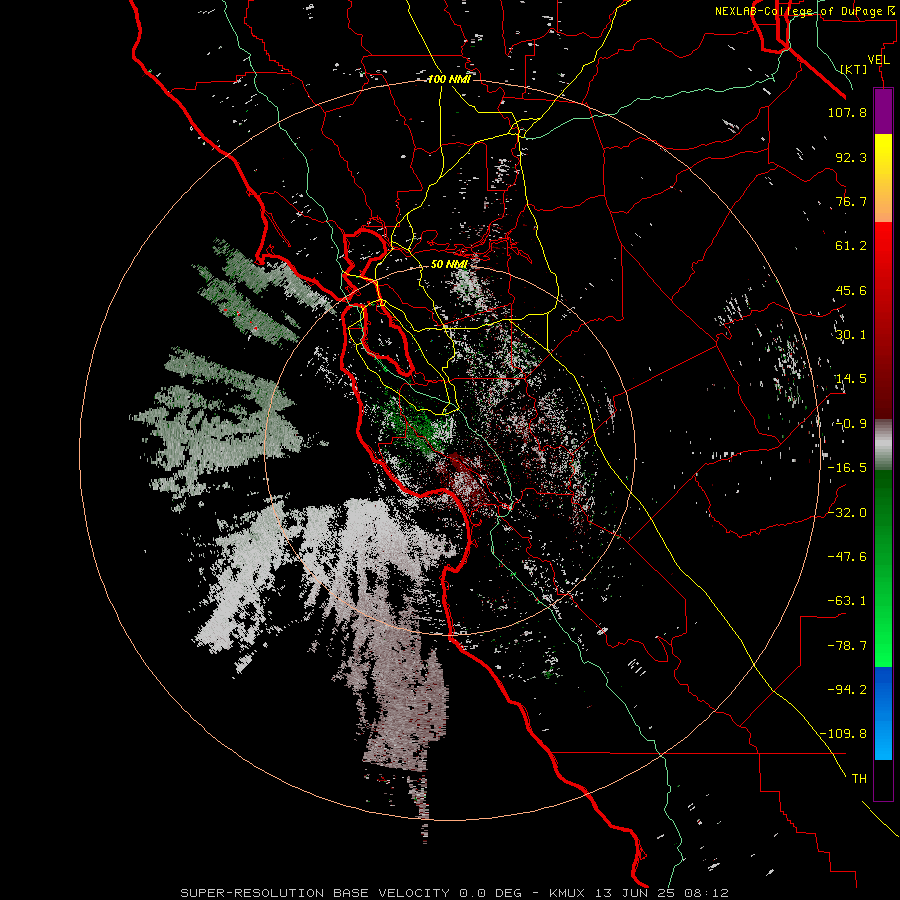
Task: Click the VEL legend title
Action: pyautogui.click(x=878, y=60)
